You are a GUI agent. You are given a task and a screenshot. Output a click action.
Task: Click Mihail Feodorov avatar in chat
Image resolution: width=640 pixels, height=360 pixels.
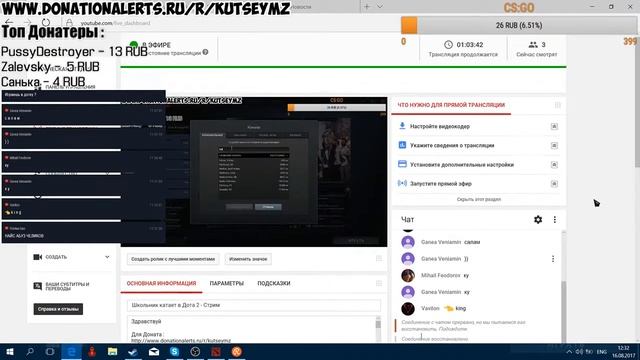pyautogui.click(x=408, y=276)
